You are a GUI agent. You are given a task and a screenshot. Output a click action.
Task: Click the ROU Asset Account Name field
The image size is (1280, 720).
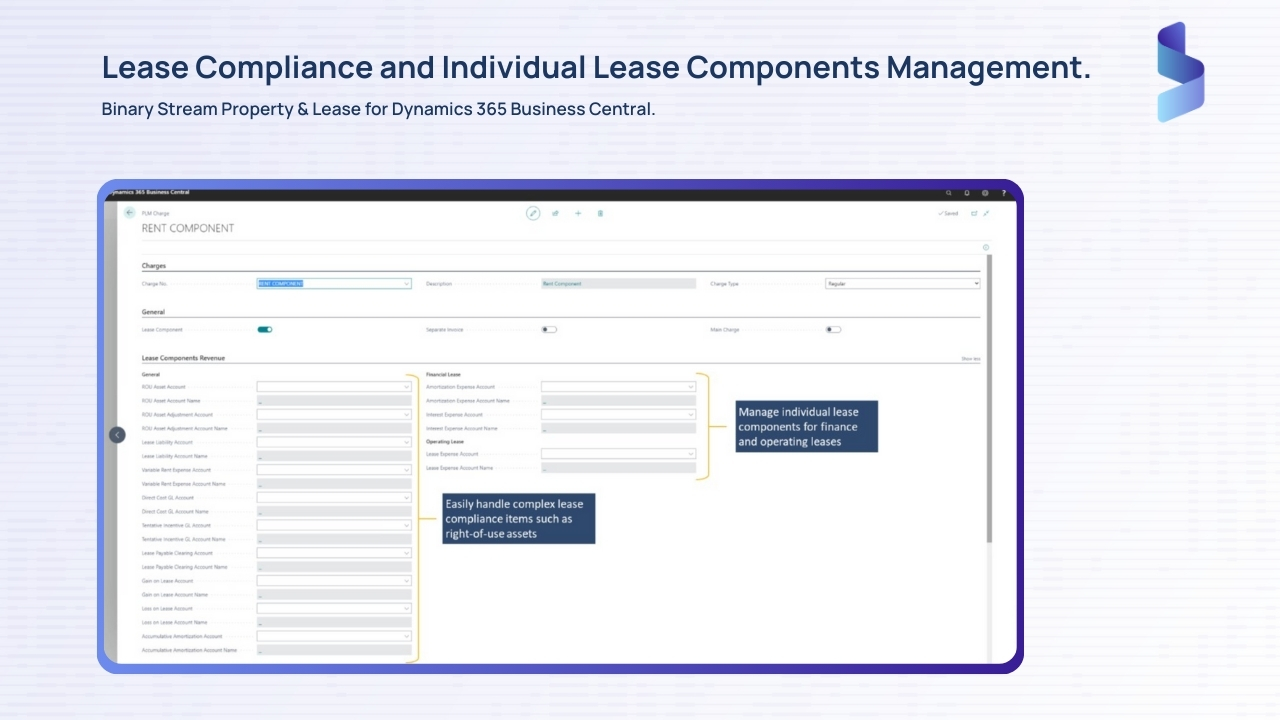point(334,401)
